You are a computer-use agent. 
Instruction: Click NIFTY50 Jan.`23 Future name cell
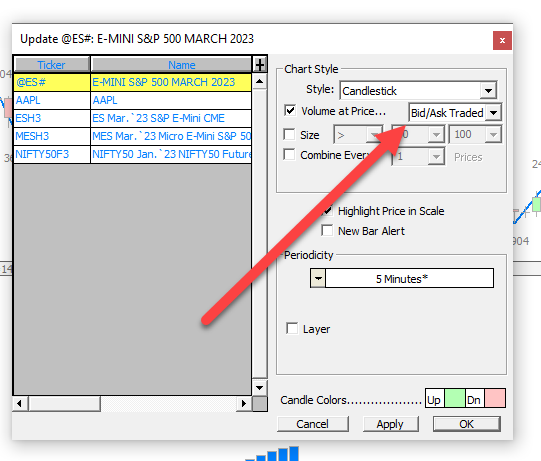(x=171, y=154)
